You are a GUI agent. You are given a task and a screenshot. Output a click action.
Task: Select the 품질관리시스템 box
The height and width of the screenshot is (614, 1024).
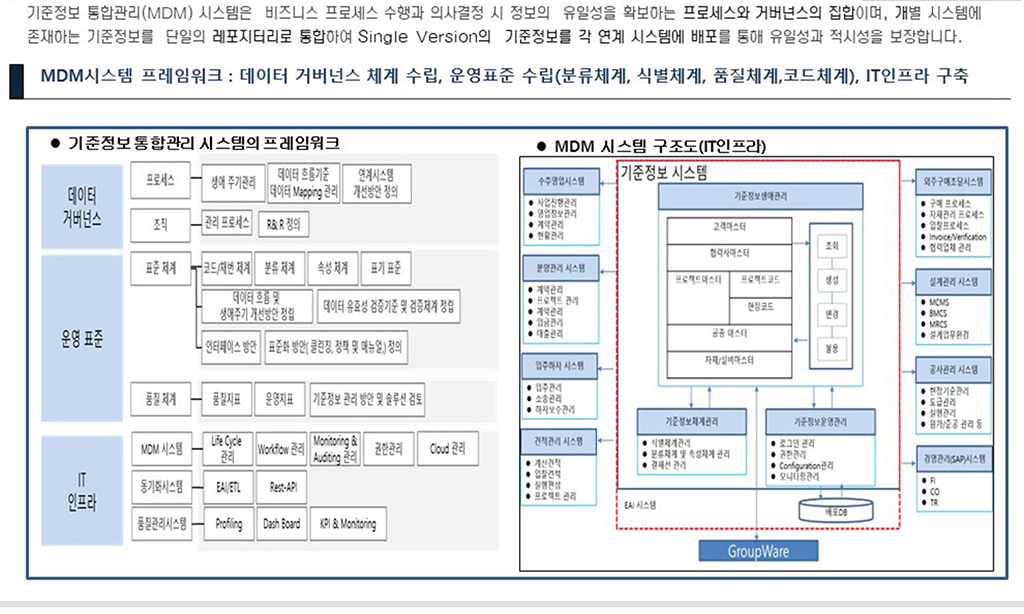coord(162,524)
